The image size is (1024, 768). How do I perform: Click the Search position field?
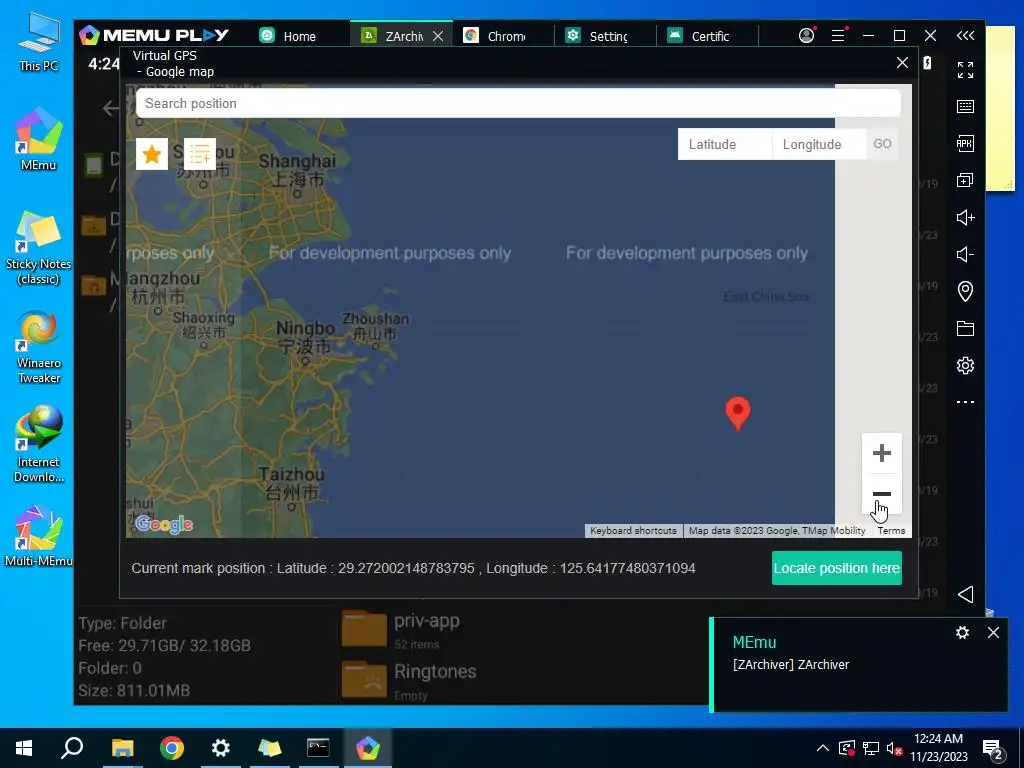(x=518, y=103)
